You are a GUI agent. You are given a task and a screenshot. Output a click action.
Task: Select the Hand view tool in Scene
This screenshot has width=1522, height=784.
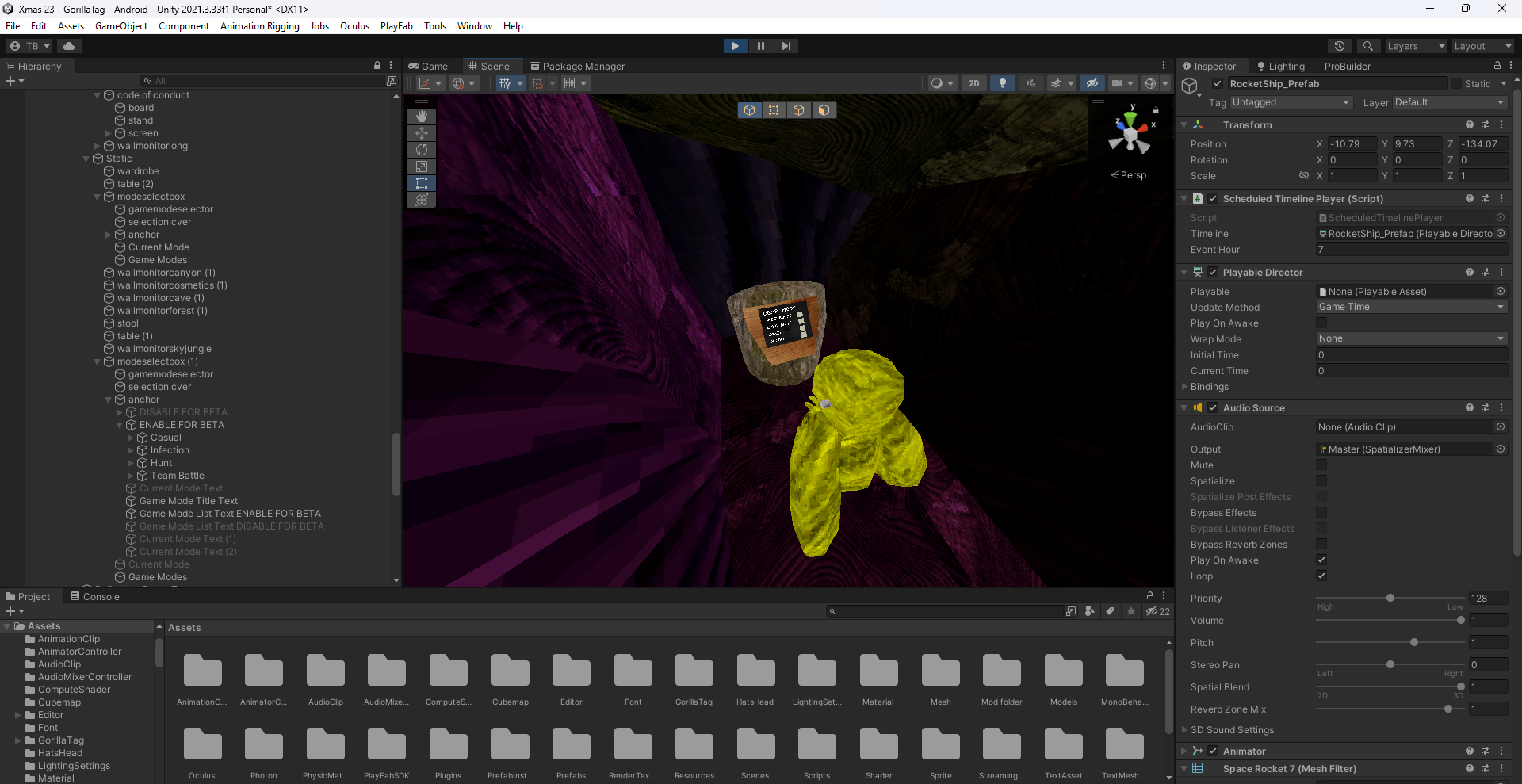(x=422, y=117)
